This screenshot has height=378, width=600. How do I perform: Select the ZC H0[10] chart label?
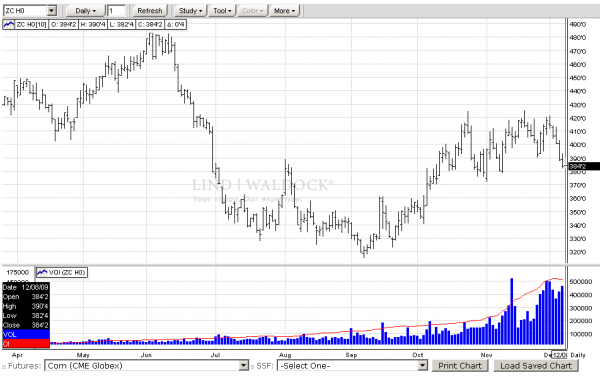(x=31, y=25)
